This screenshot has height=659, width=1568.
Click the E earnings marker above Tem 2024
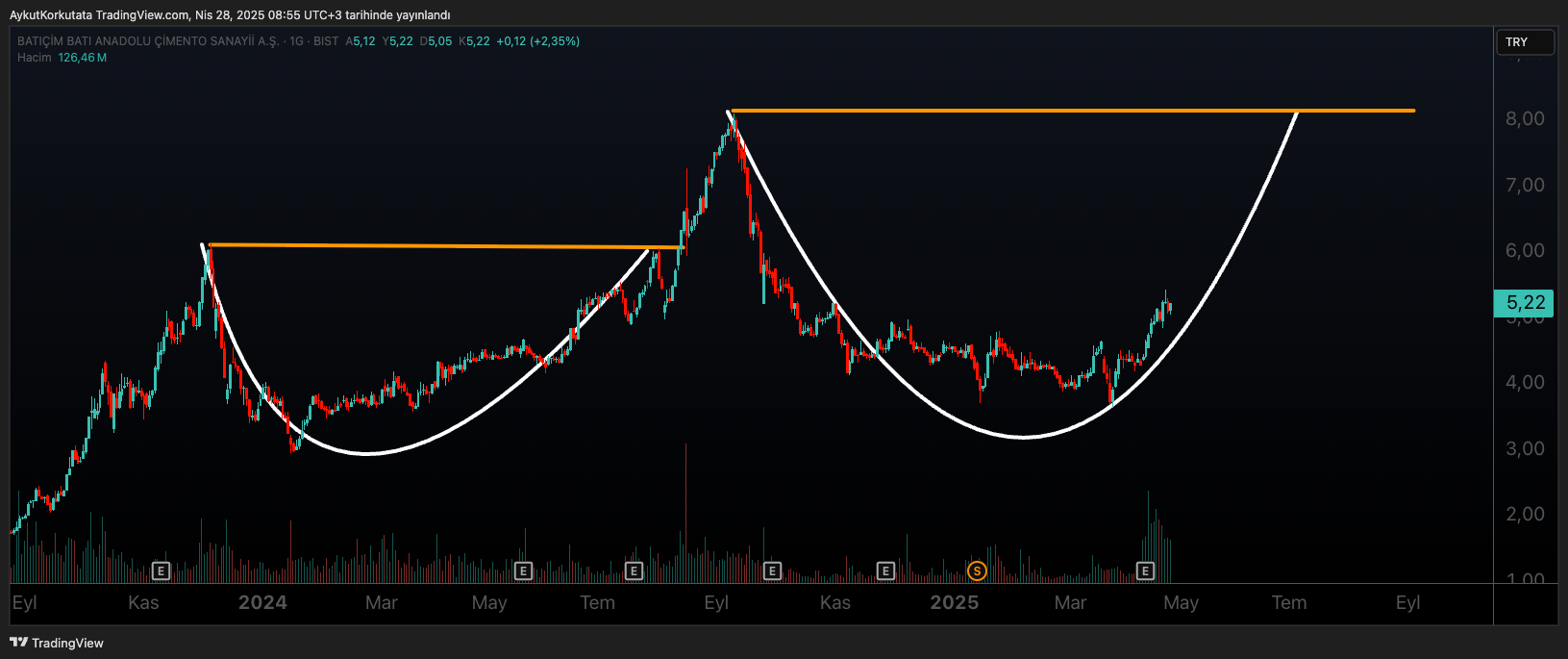634,571
